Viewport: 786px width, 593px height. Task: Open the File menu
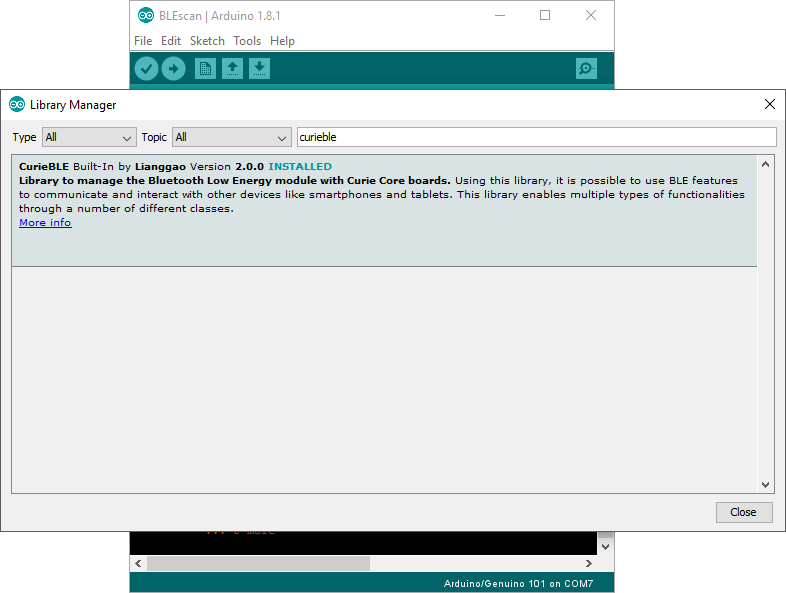(x=143, y=41)
